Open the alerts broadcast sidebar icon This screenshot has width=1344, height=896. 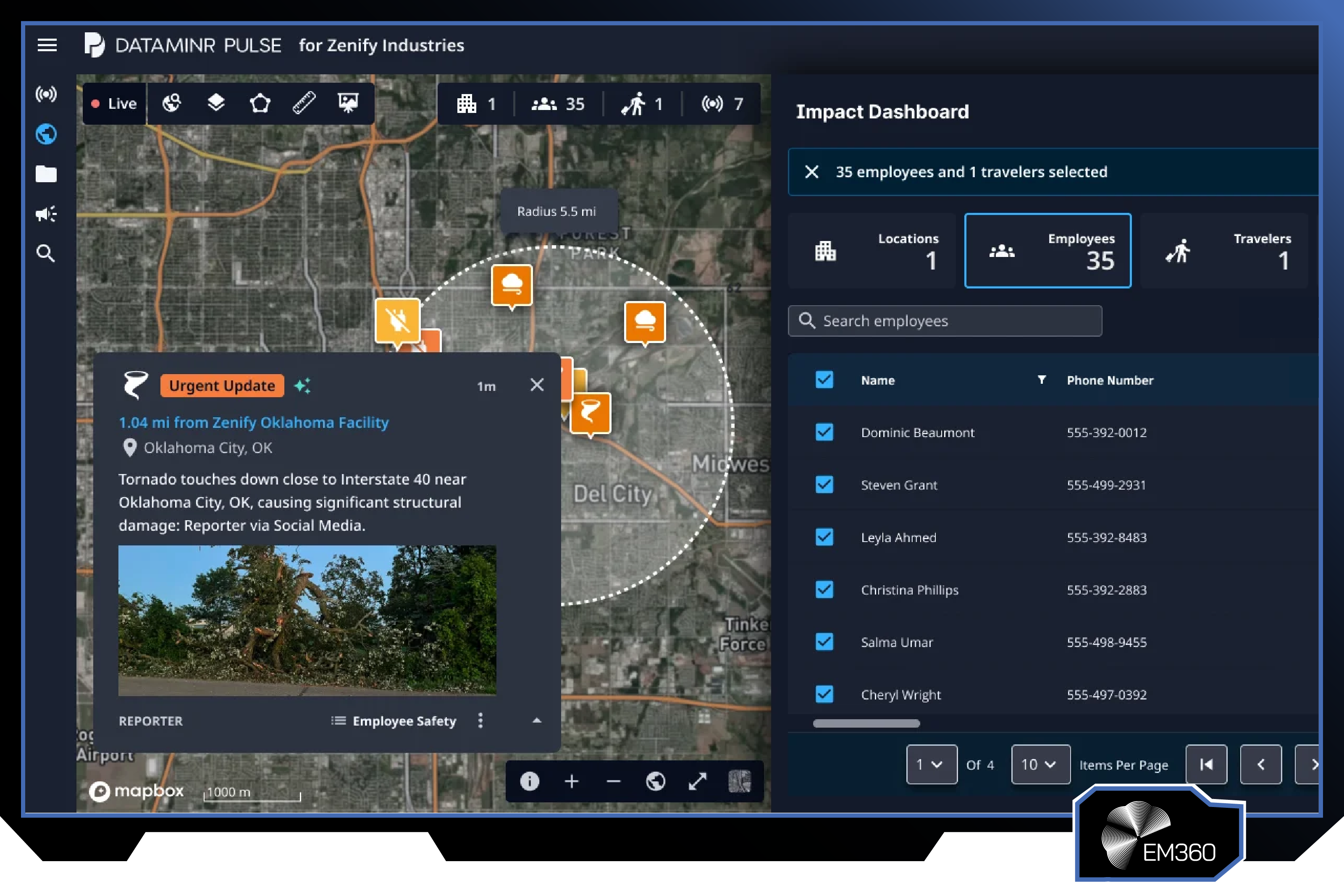(x=46, y=94)
